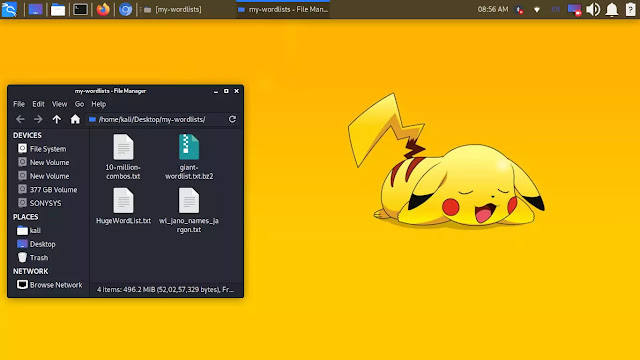Click the status bar item count text
This screenshot has width=640, height=360.
point(165,289)
